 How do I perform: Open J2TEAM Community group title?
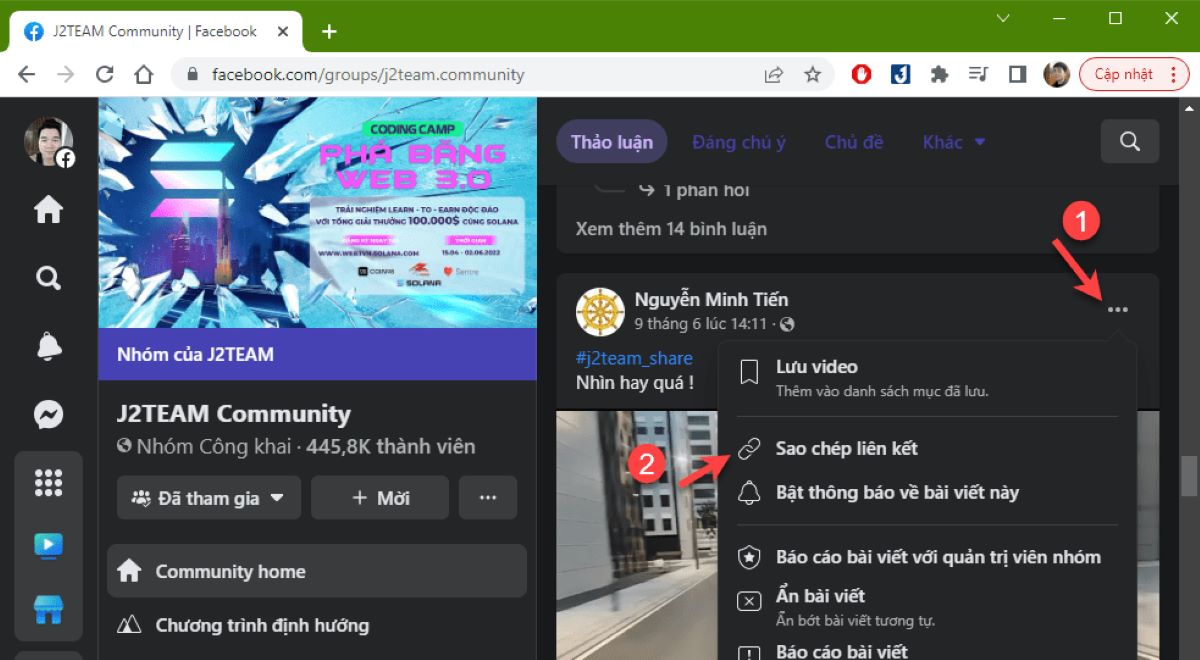point(234,414)
